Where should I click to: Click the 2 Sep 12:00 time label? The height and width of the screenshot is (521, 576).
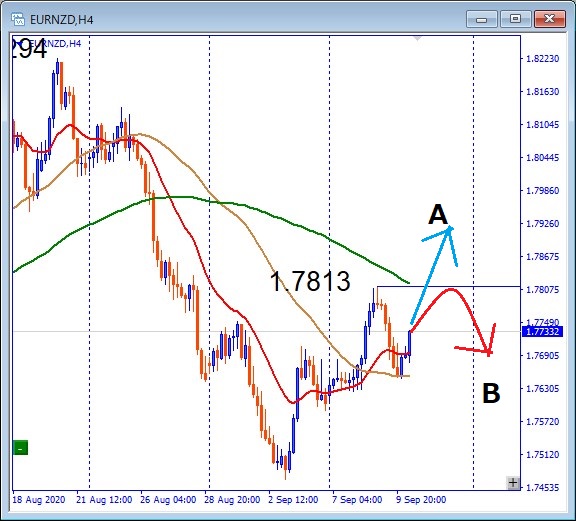click(293, 500)
